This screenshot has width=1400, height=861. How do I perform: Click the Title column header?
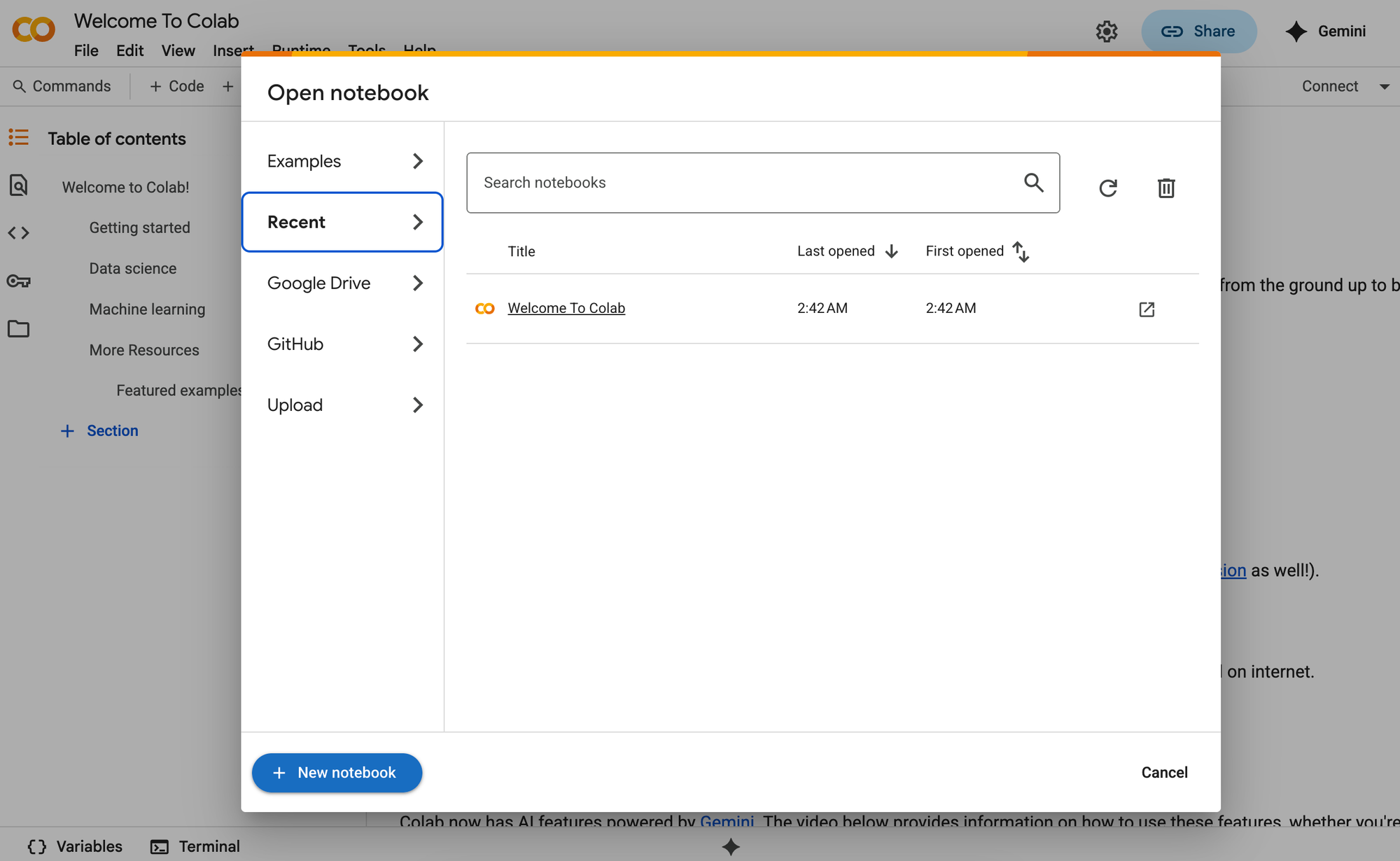point(521,251)
